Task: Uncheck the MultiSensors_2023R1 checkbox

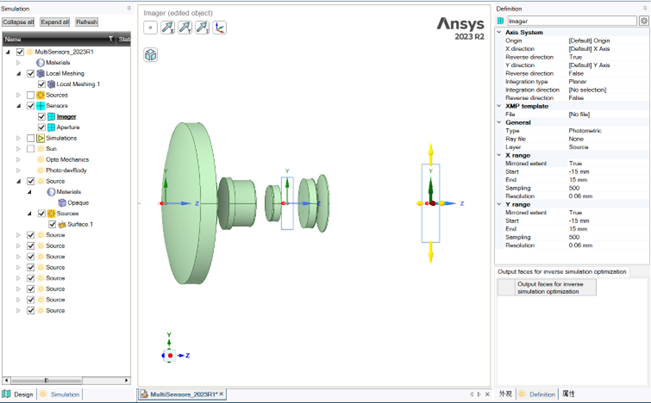Action: (x=20, y=52)
